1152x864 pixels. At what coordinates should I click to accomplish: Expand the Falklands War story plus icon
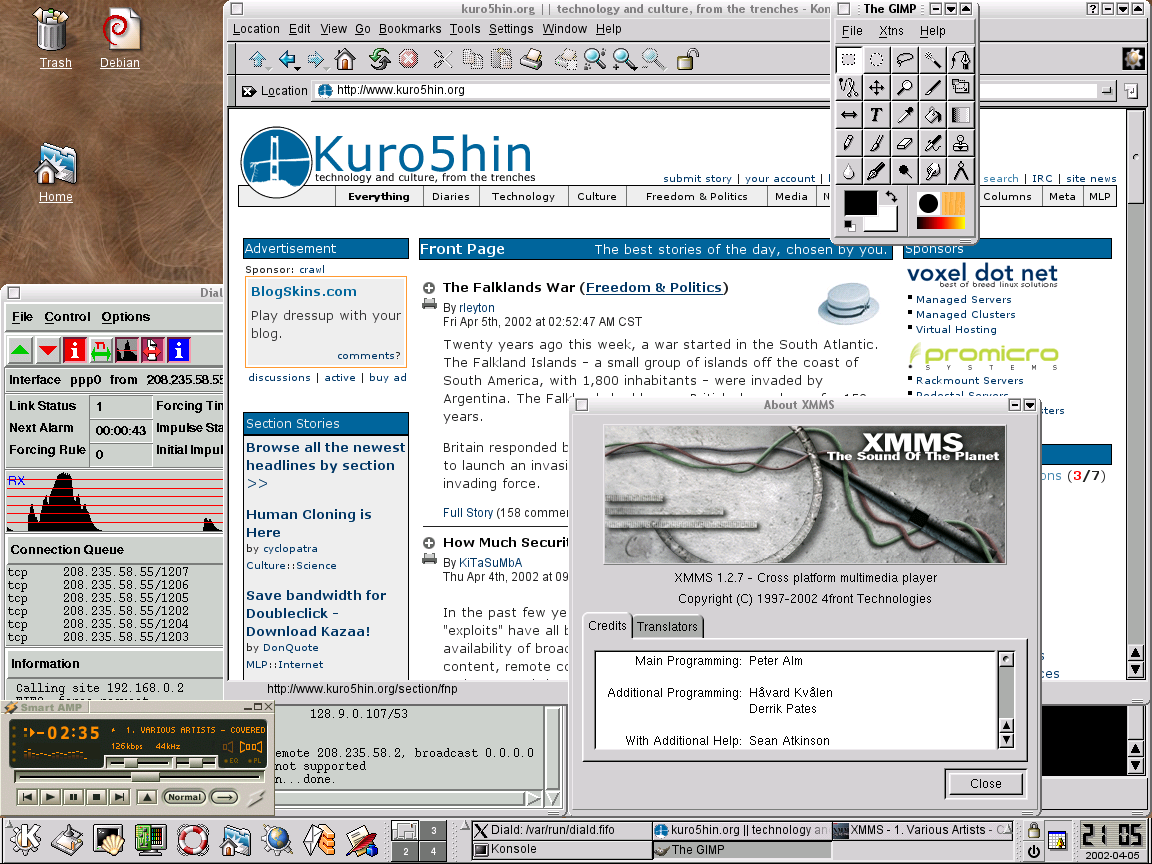pos(429,288)
